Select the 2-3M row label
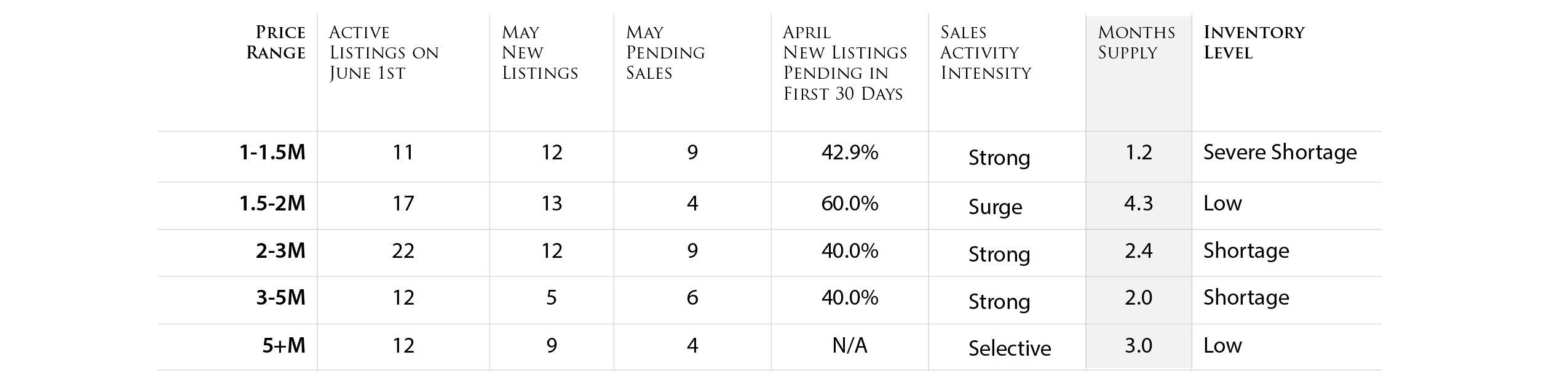The image size is (1568, 384). (x=280, y=250)
